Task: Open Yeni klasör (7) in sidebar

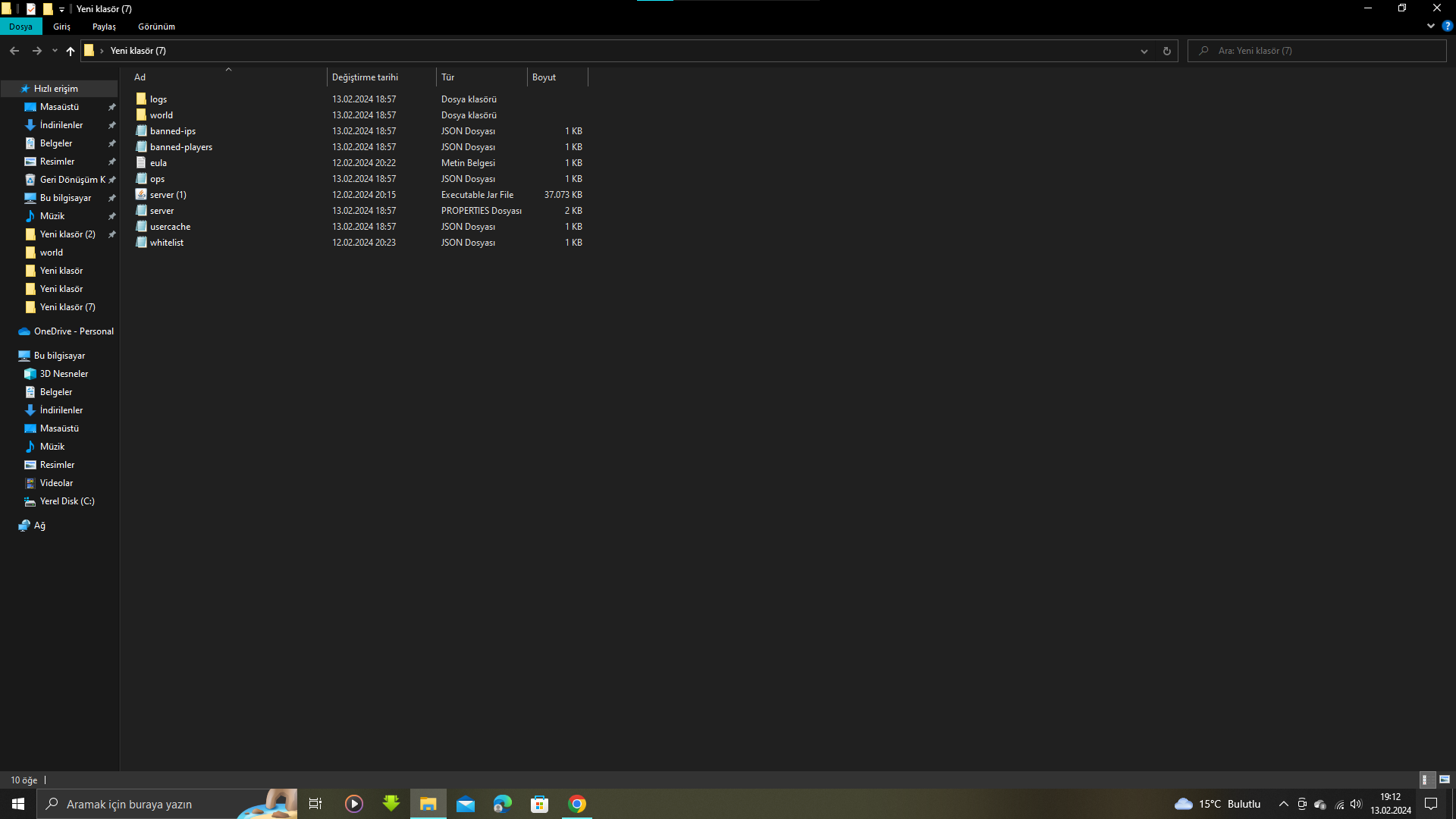Action: 67,307
